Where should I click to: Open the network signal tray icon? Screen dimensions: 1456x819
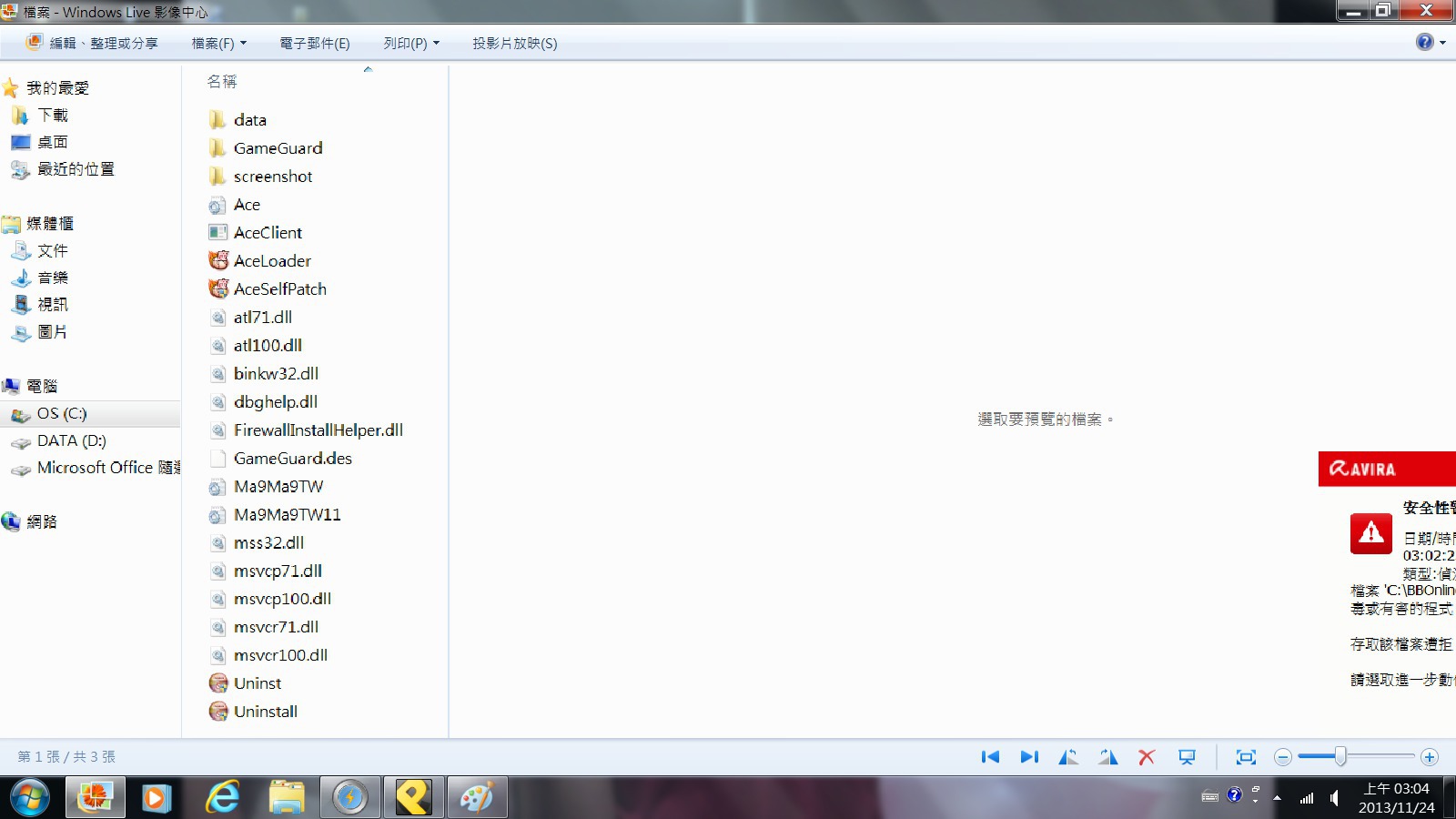point(1307,798)
